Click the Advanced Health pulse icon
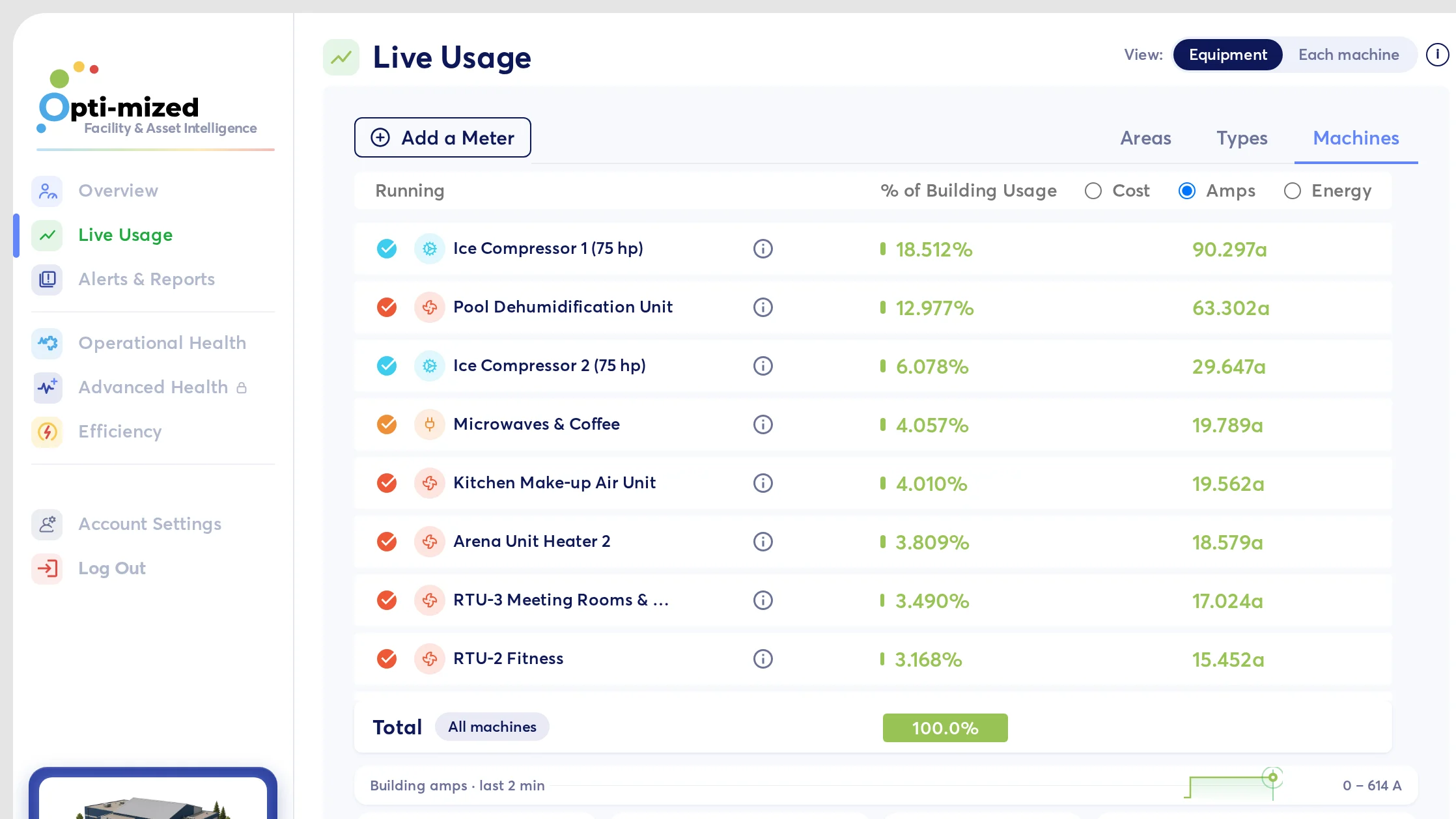This screenshot has width=1456, height=819. 47,387
